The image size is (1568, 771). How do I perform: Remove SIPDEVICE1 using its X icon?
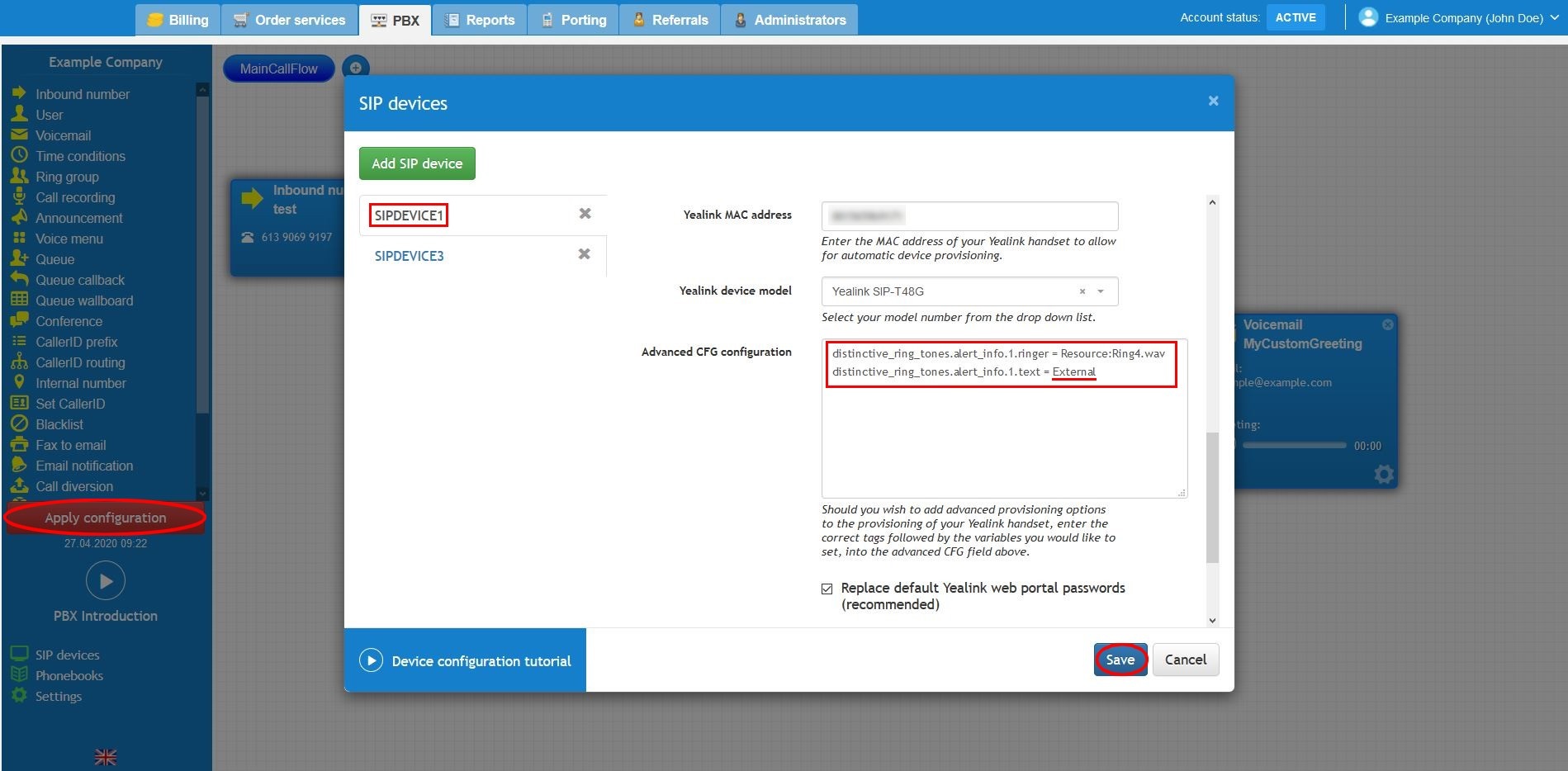585,214
